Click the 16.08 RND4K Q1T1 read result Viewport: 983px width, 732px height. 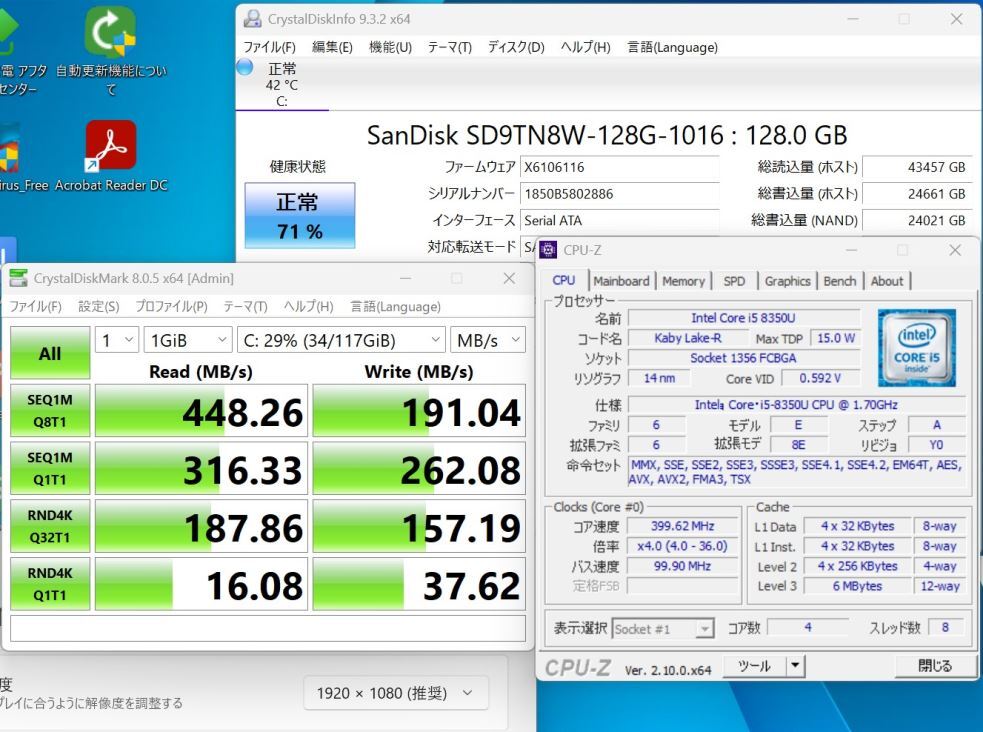click(x=201, y=583)
